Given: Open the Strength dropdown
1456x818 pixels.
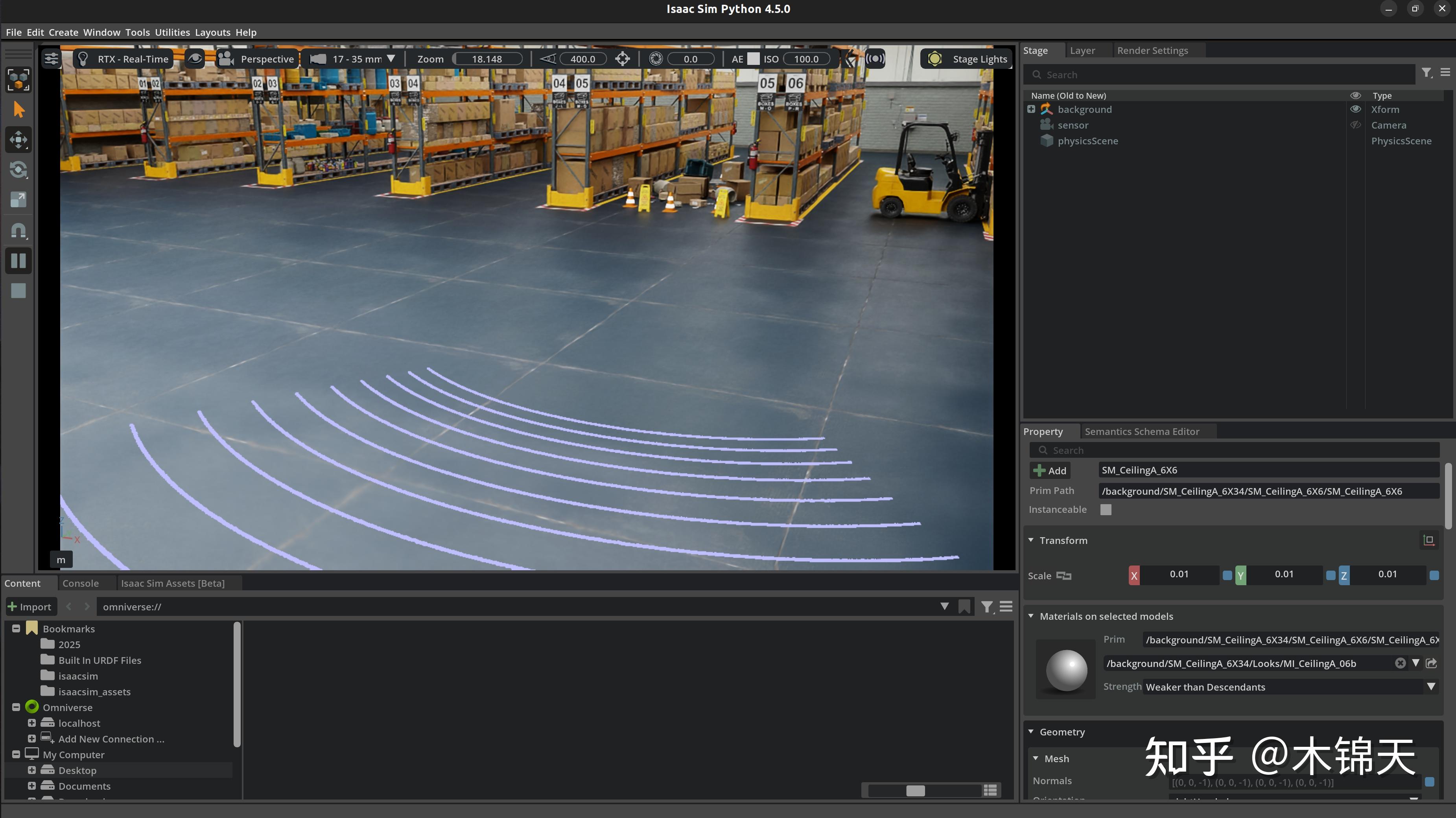Looking at the screenshot, I should click(x=1290, y=687).
